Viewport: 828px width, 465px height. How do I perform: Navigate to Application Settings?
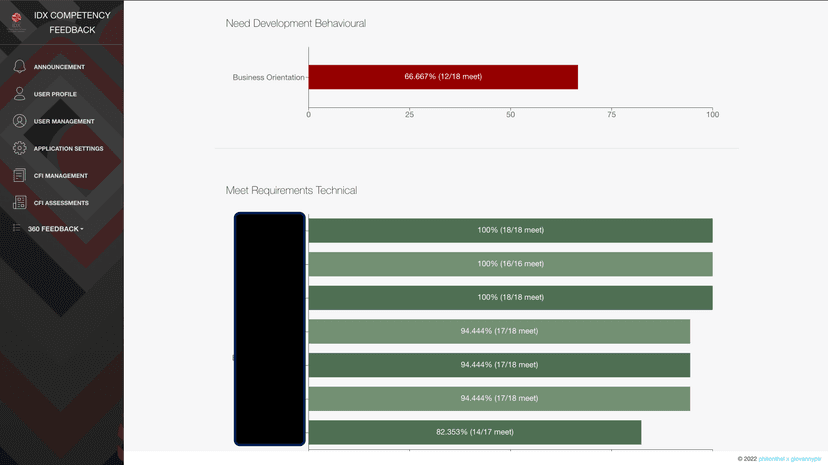pos(69,149)
